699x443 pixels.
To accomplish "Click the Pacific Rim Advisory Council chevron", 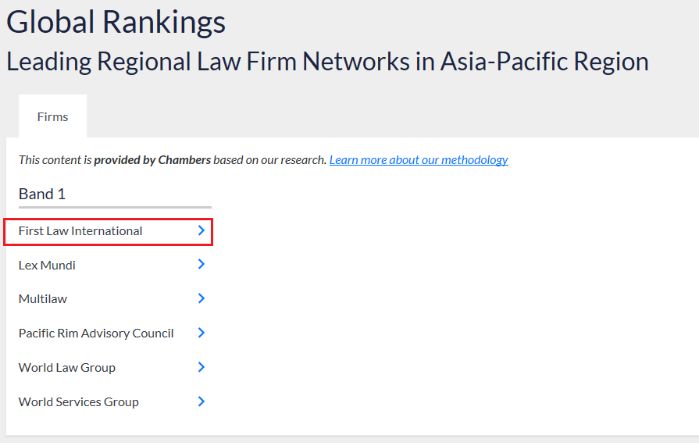I will point(201,332).
